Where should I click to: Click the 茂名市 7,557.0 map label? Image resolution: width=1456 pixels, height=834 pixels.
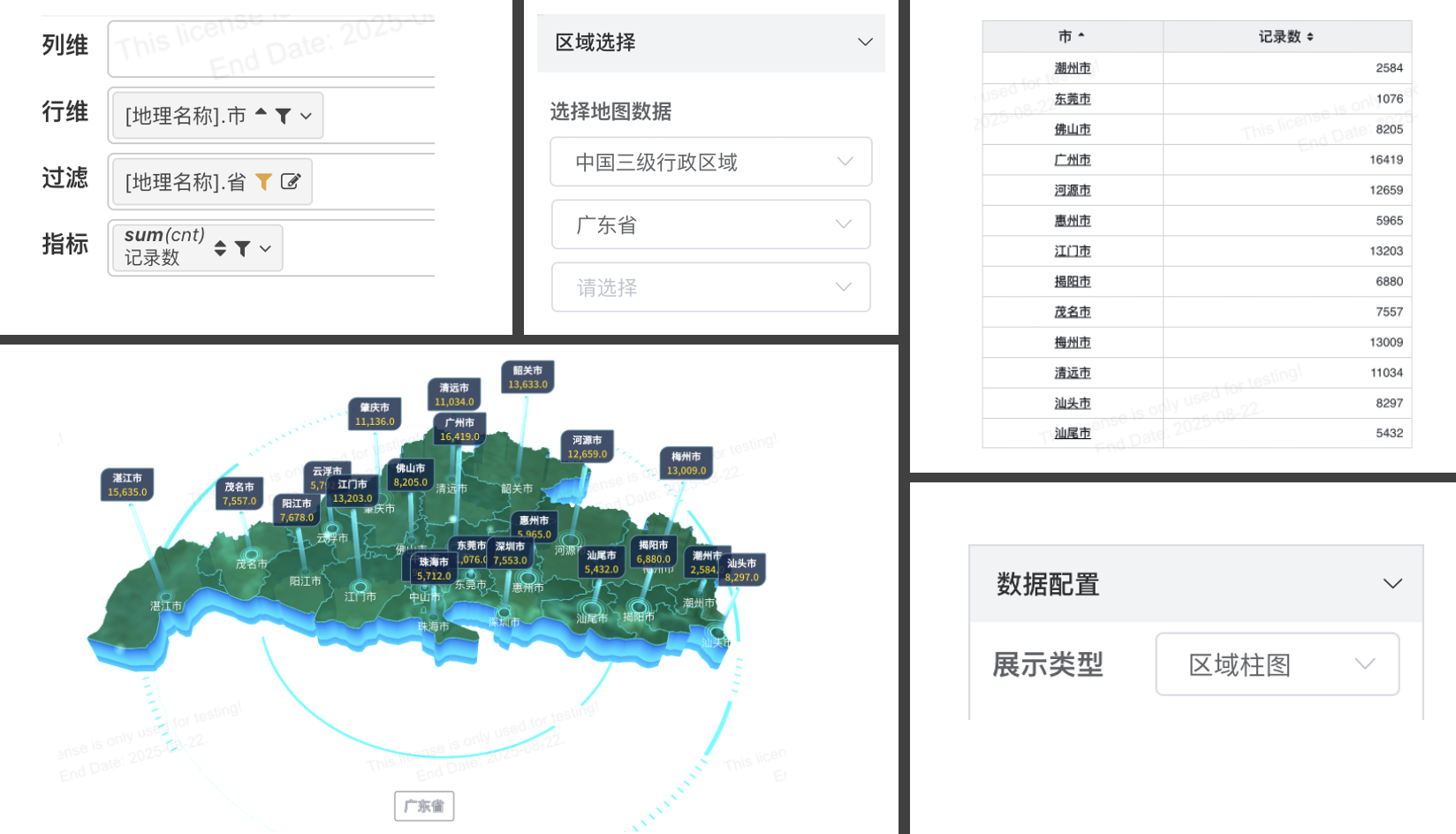pos(239,494)
